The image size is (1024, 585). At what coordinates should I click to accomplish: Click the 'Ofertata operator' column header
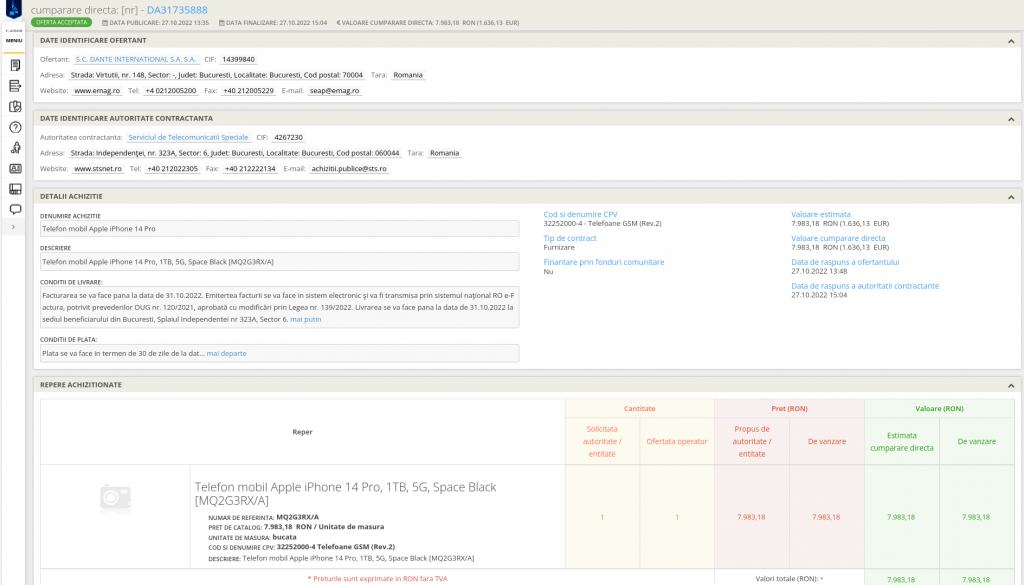(677, 442)
